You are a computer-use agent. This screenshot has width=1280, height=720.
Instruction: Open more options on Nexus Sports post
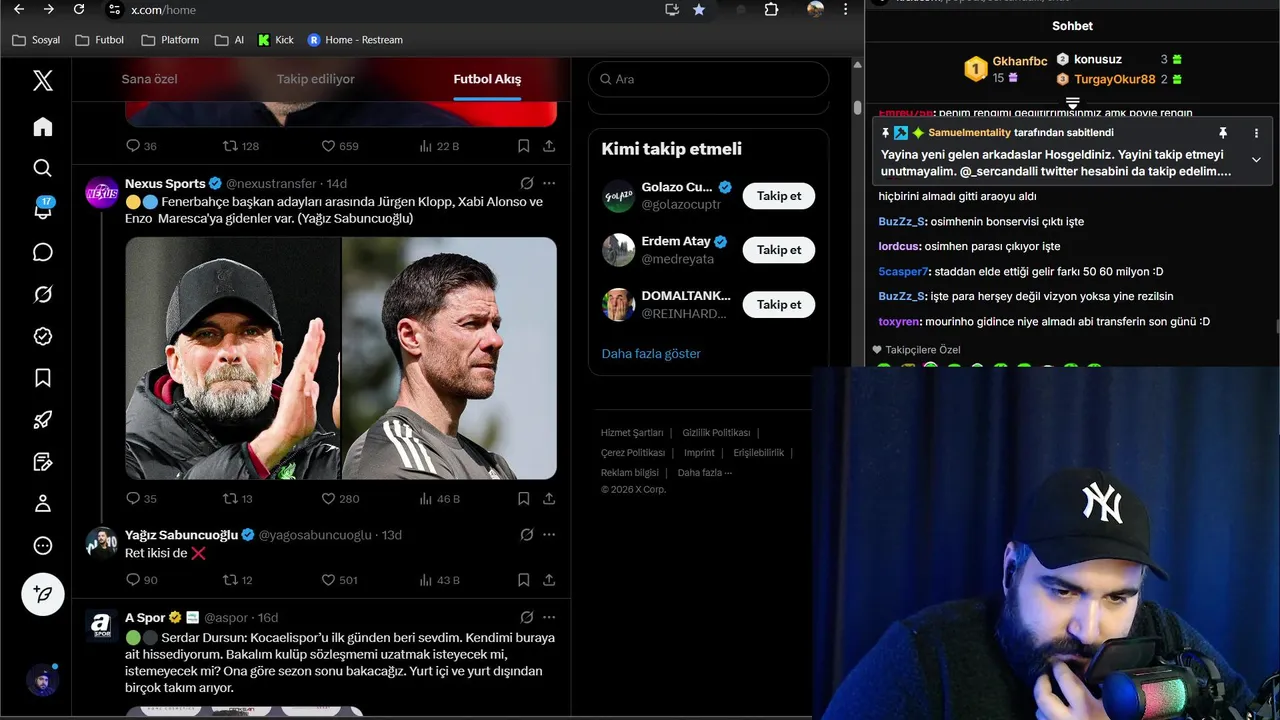click(549, 184)
